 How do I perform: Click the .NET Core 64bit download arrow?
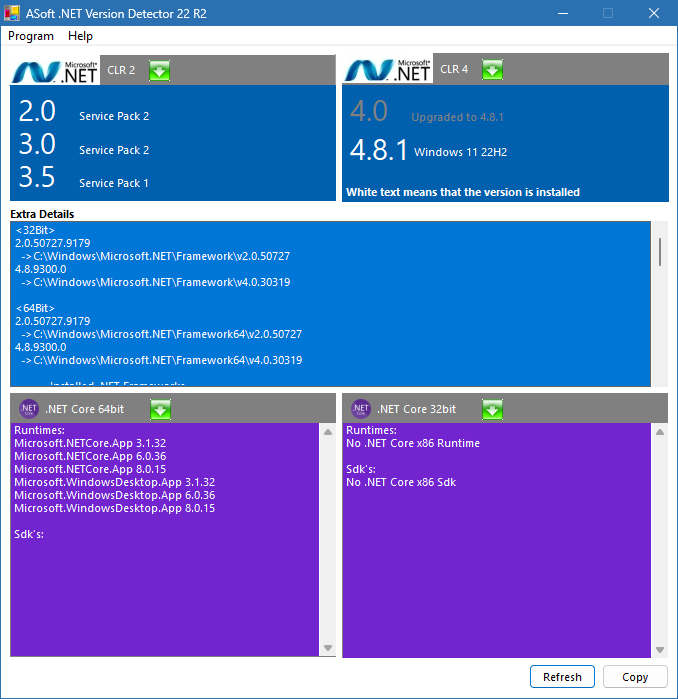click(160, 410)
